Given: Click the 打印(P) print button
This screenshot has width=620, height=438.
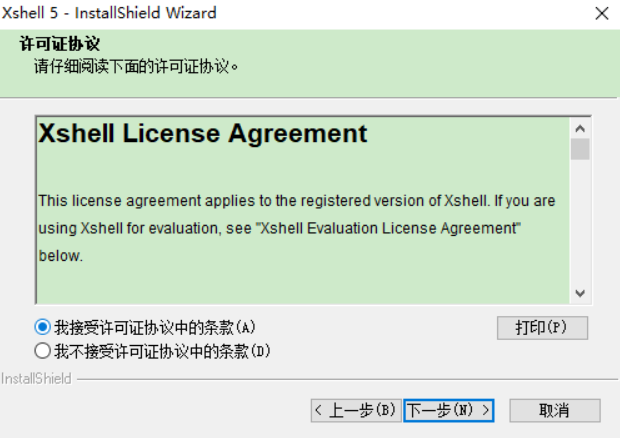Looking at the screenshot, I should pos(542,328).
